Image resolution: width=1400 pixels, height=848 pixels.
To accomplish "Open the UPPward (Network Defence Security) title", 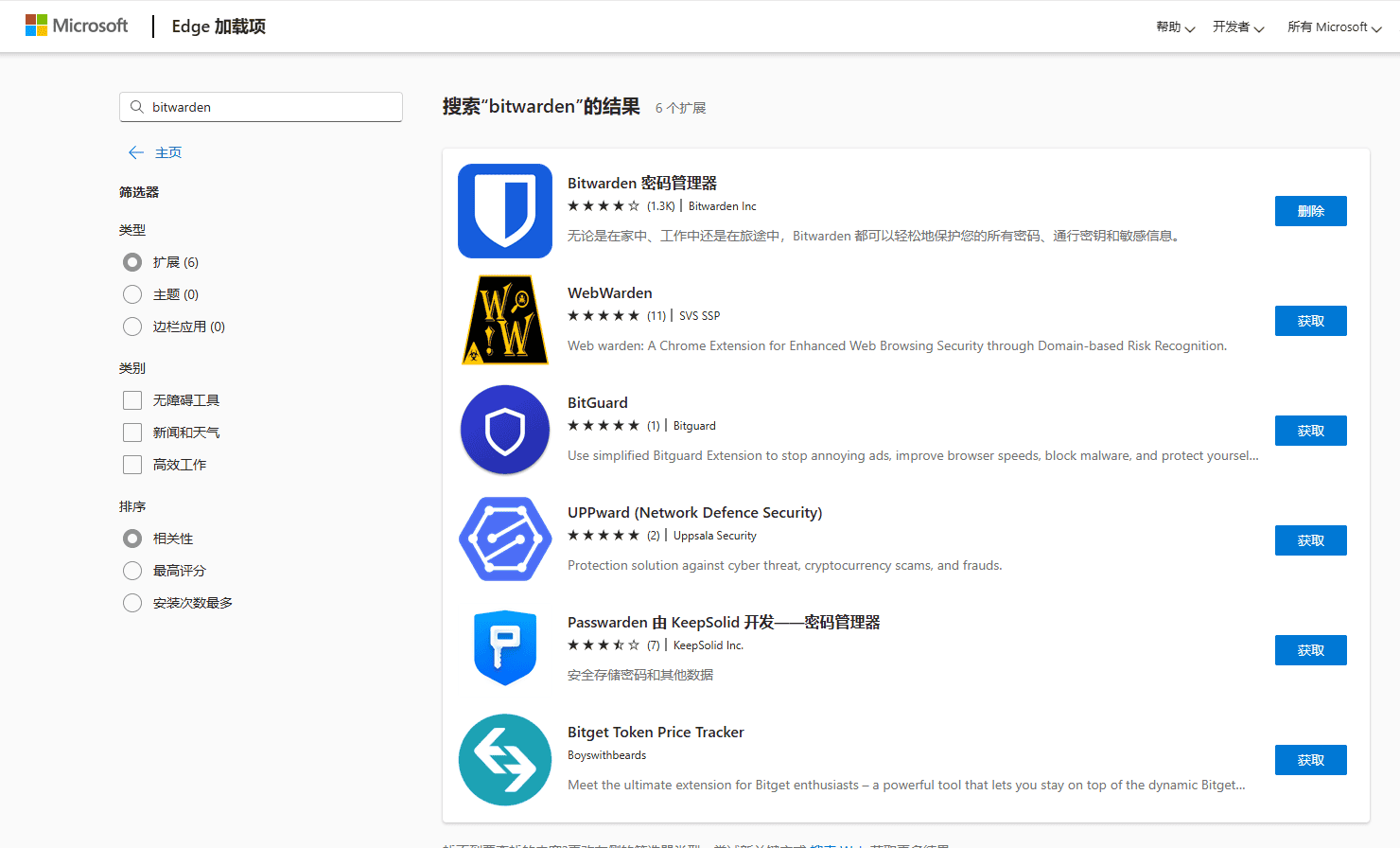I will click(x=695, y=513).
